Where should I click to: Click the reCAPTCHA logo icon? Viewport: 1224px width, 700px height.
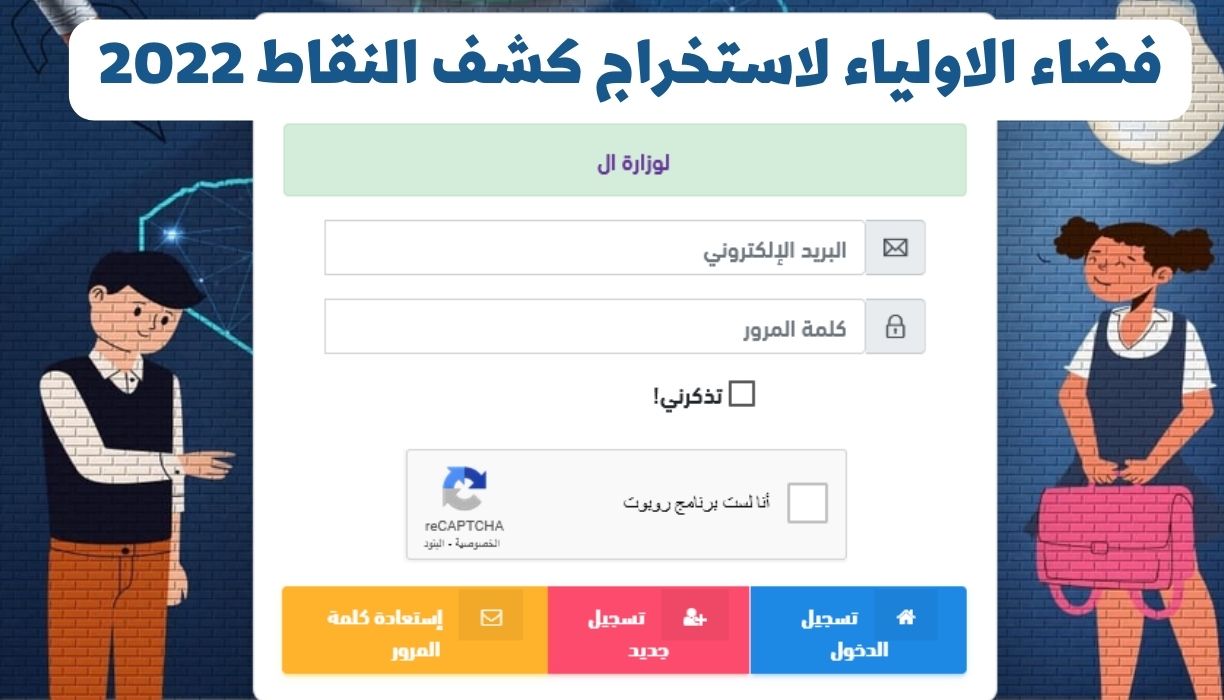coord(464,489)
